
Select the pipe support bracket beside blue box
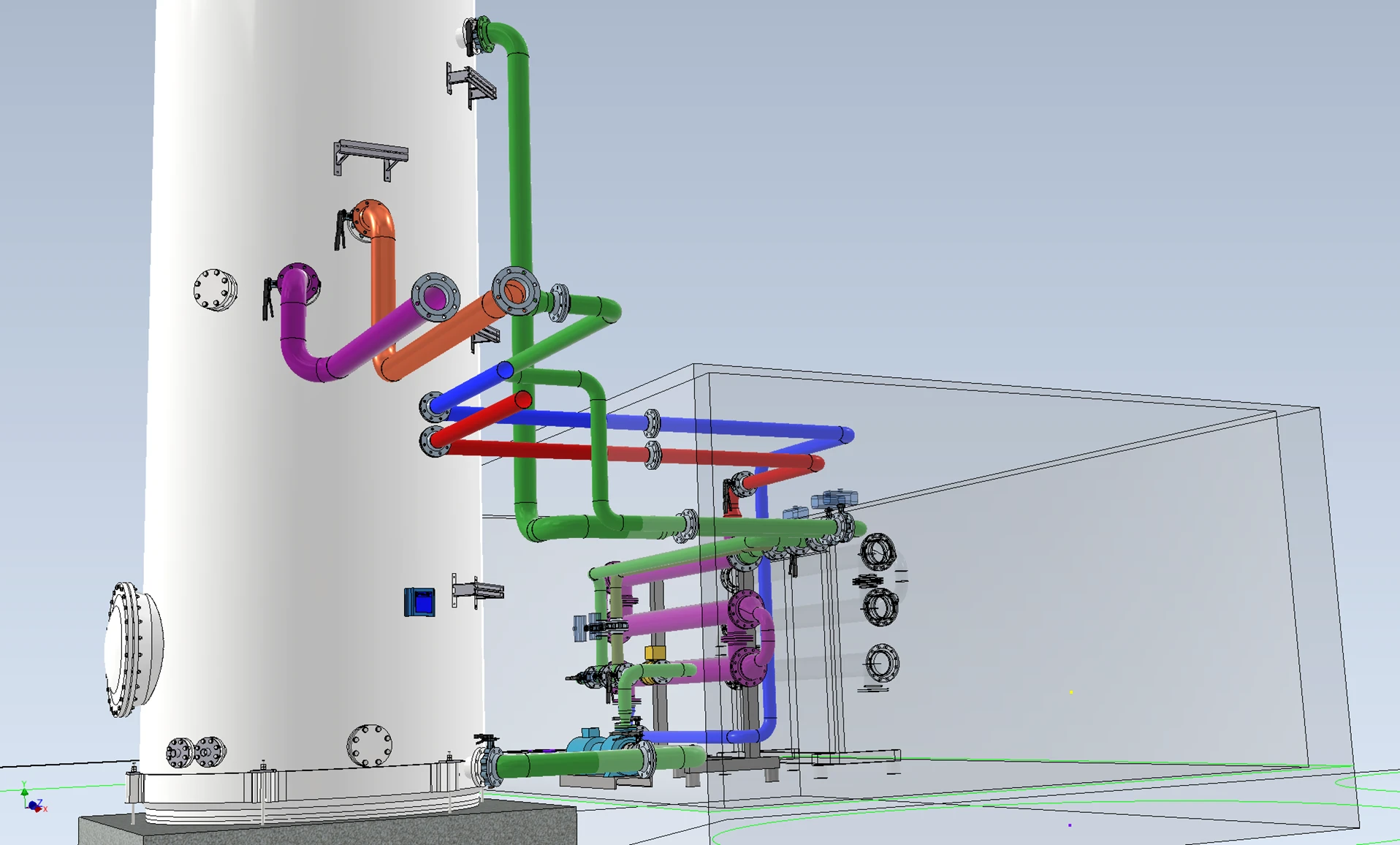point(478,591)
